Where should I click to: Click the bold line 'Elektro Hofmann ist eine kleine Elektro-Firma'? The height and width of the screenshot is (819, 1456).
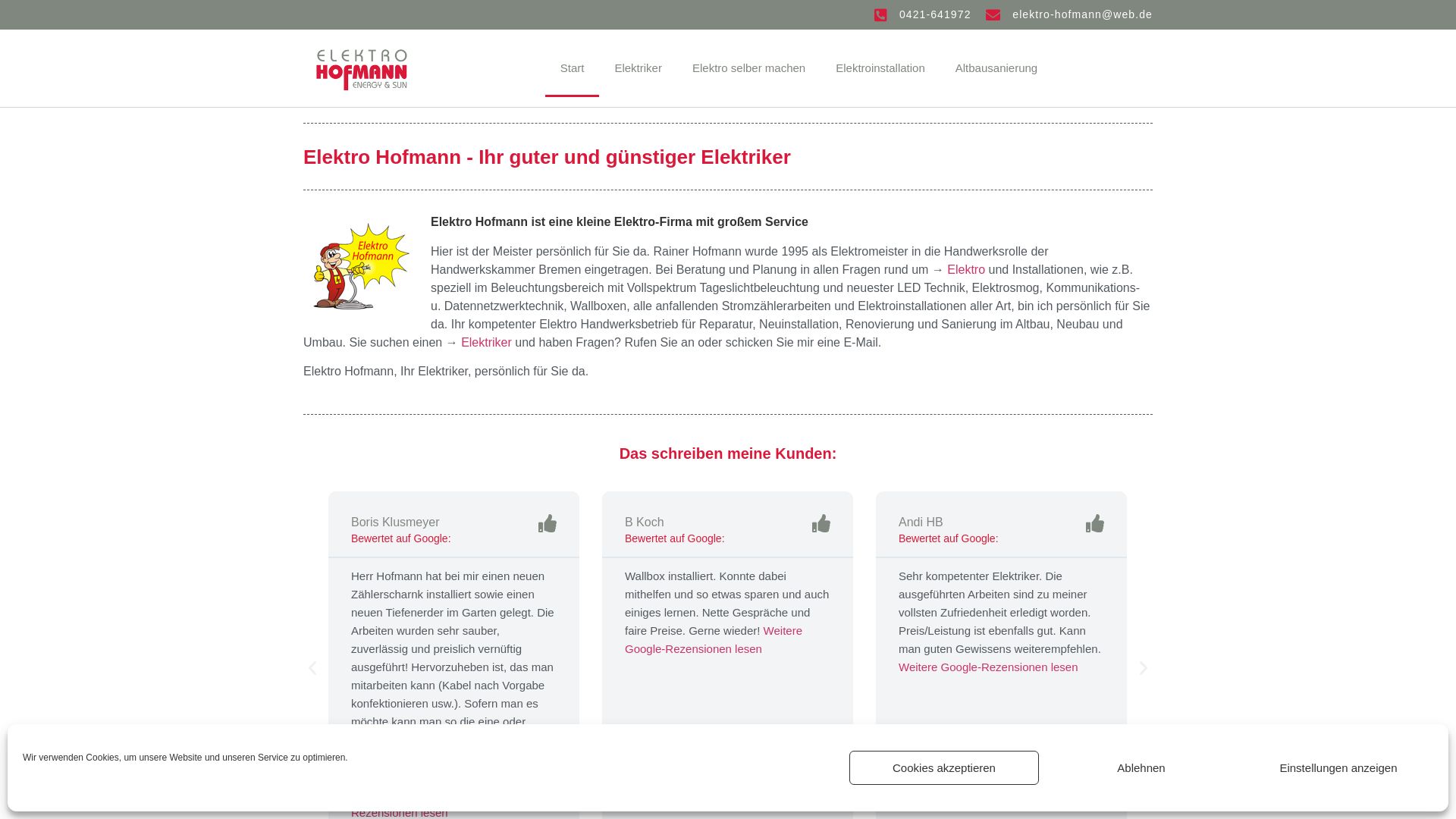tap(620, 222)
